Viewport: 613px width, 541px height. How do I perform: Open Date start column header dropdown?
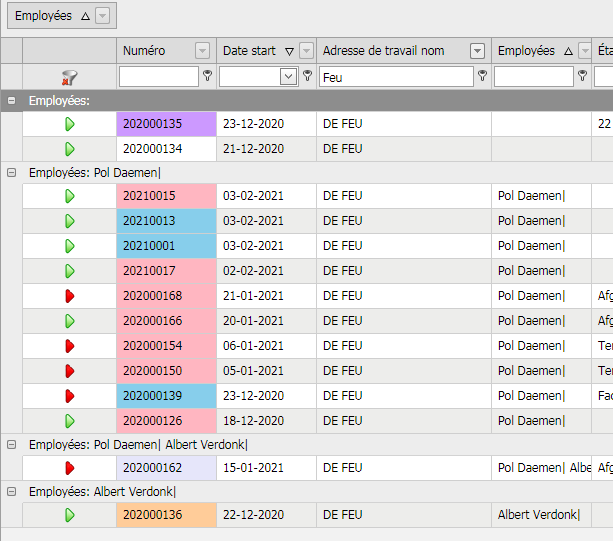[x=306, y=51]
